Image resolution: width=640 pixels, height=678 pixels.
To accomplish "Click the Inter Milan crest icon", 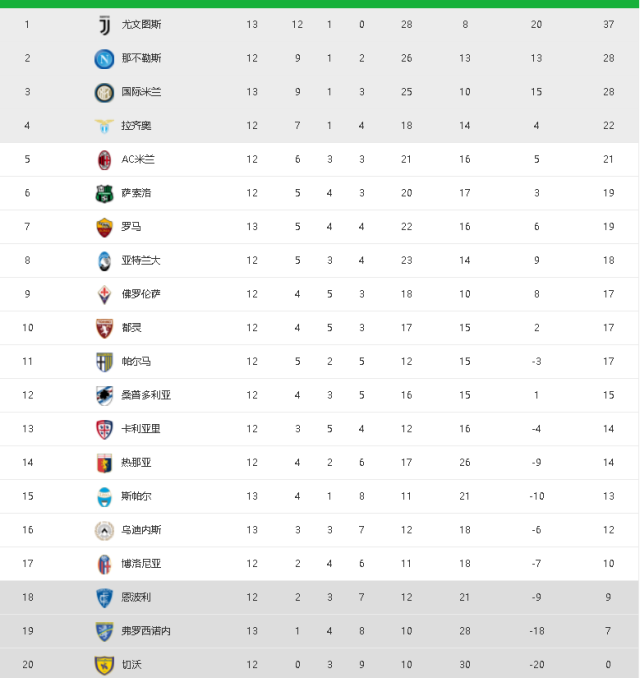I will [x=104, y=93].
